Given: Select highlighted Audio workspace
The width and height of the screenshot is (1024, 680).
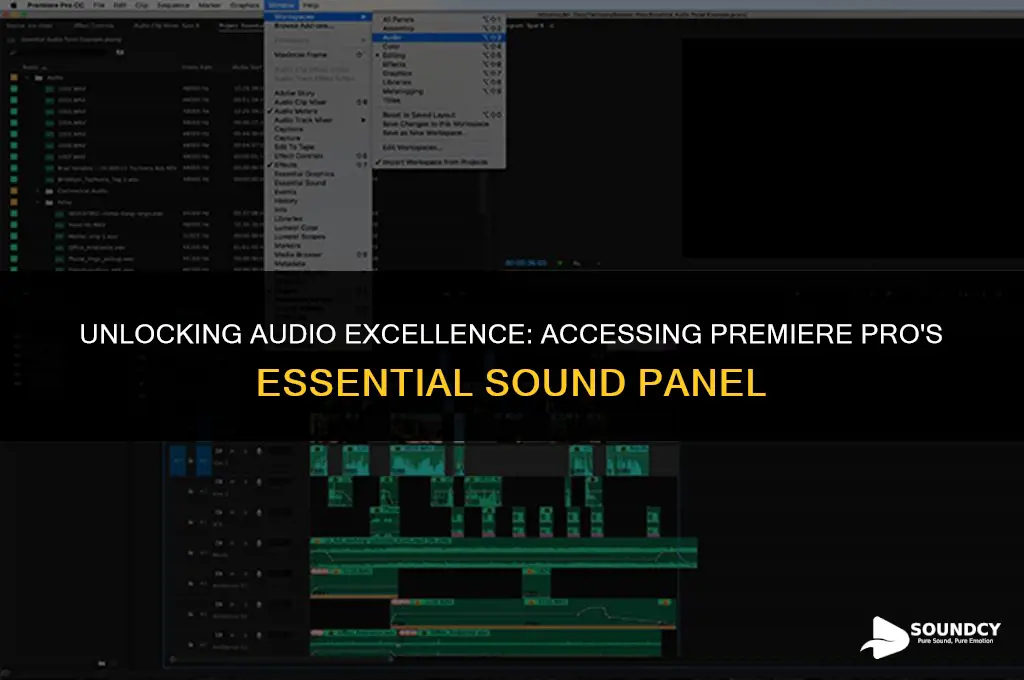Looking at the screenshot, I should [439, 37].
